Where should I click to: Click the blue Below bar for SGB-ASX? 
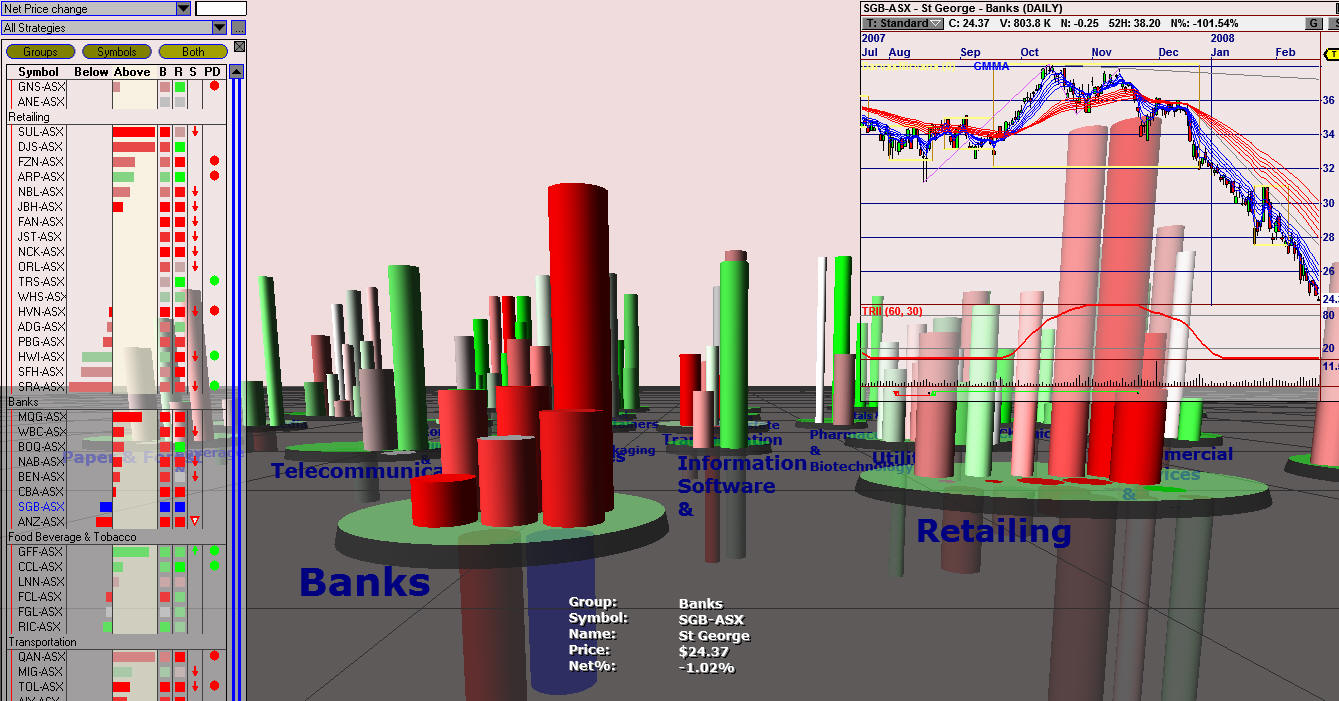pyautogui.click(x=106, y=507)
